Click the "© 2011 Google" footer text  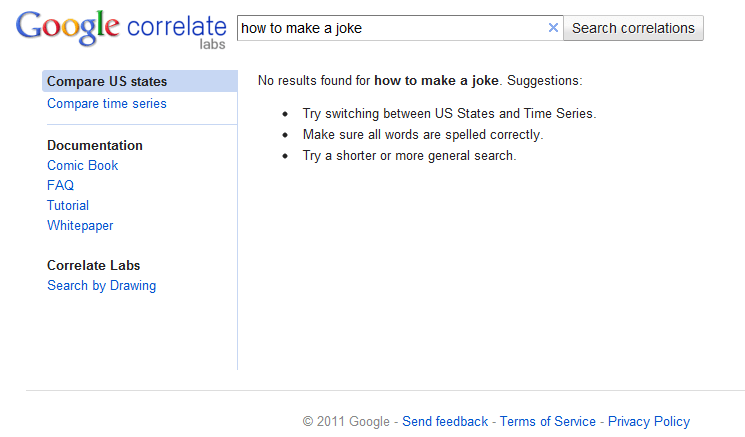coord(346,422)
